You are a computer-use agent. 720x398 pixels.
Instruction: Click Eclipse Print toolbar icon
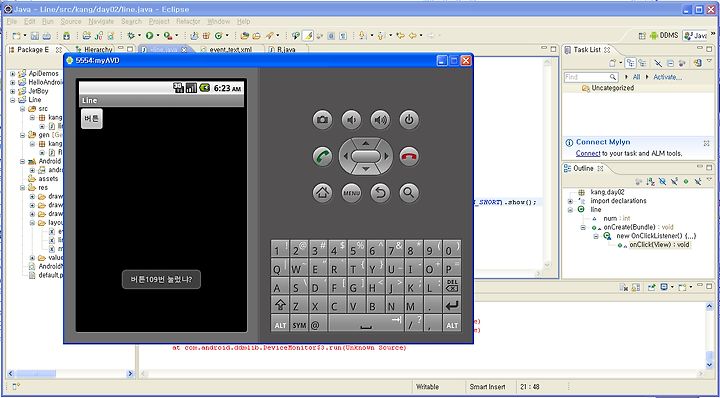pyautogui.click(x=47, y=36)
